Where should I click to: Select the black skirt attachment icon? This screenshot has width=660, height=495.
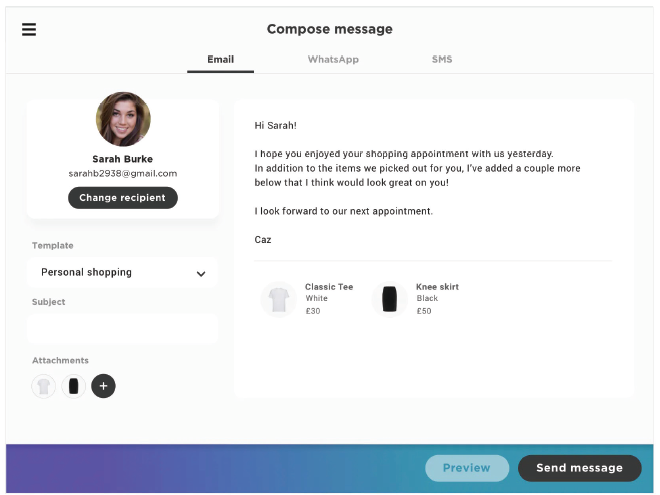click(x=74, y=386)
